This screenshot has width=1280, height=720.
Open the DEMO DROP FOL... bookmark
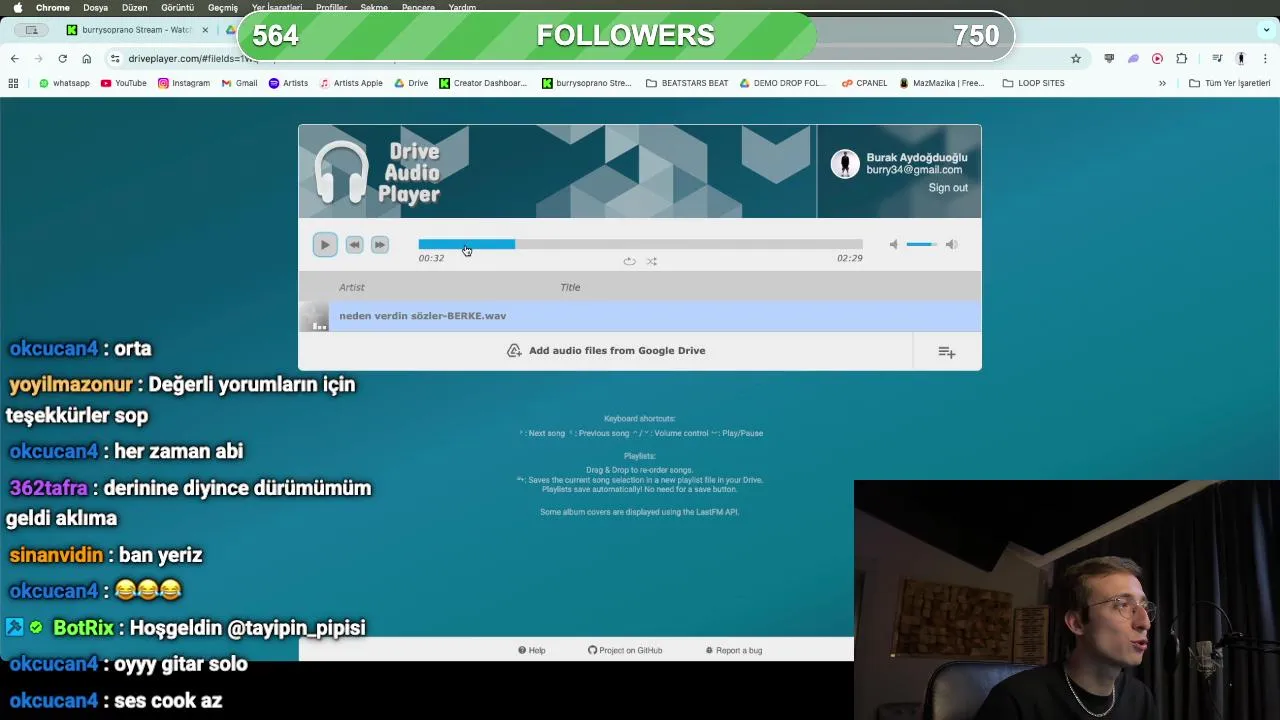click(x=783, y=83)
